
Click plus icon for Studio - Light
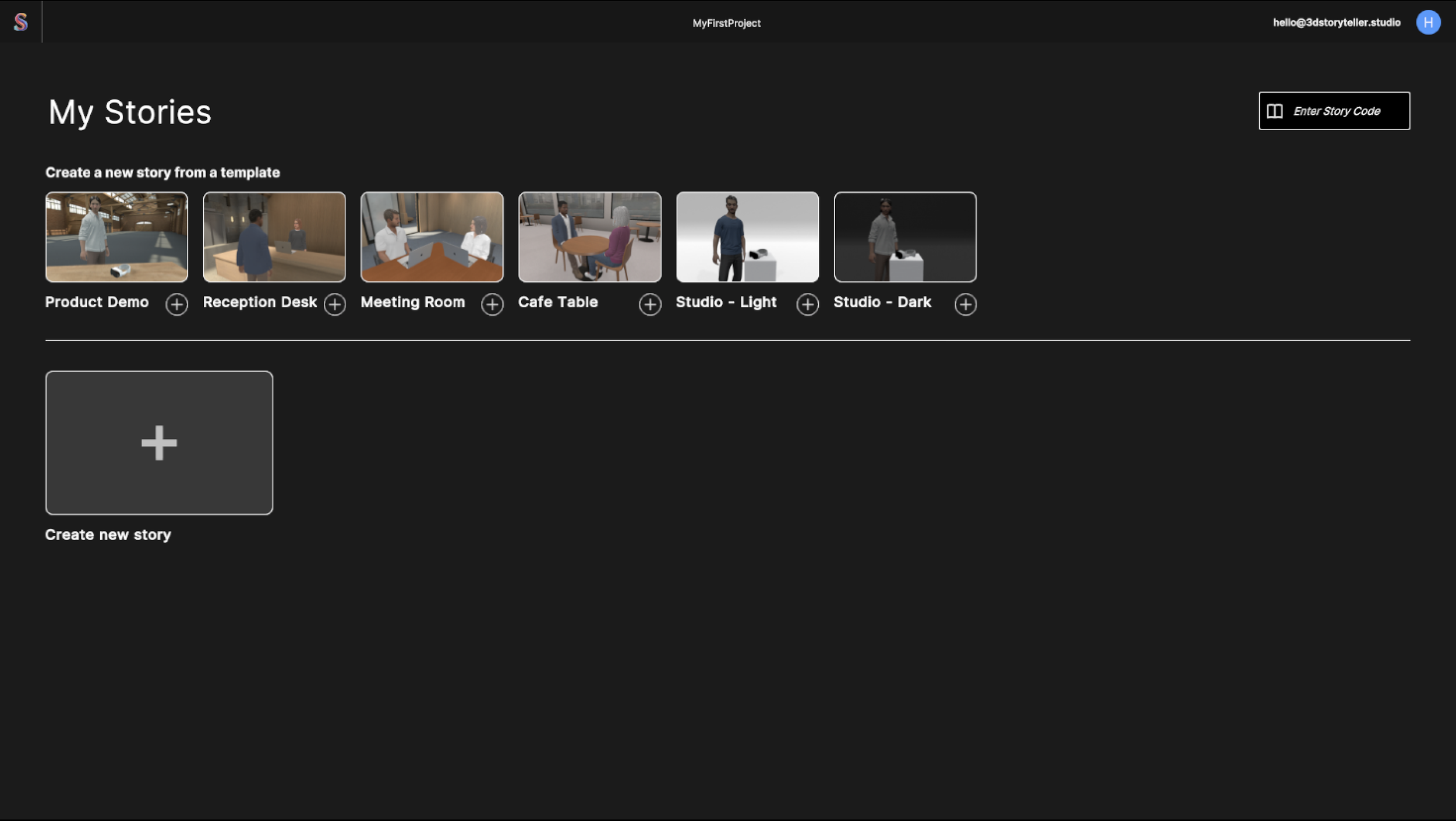(x=807, y=304)
